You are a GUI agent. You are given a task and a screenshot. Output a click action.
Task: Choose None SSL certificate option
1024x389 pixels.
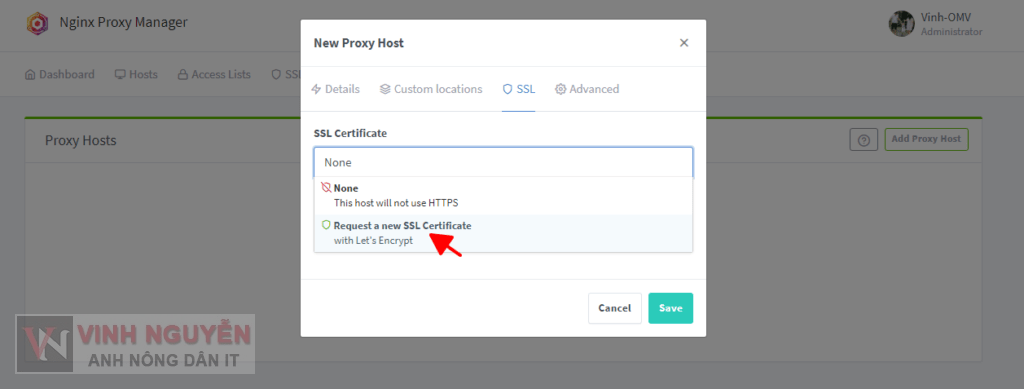tap(503, 196)
